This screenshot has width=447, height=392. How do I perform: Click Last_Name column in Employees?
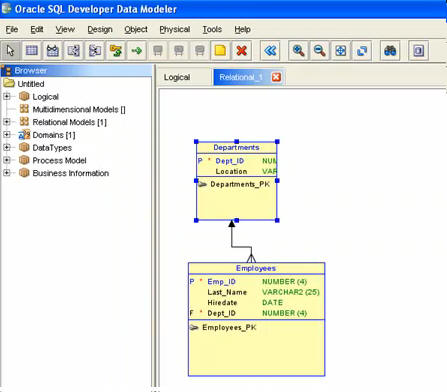click(227, 292)
